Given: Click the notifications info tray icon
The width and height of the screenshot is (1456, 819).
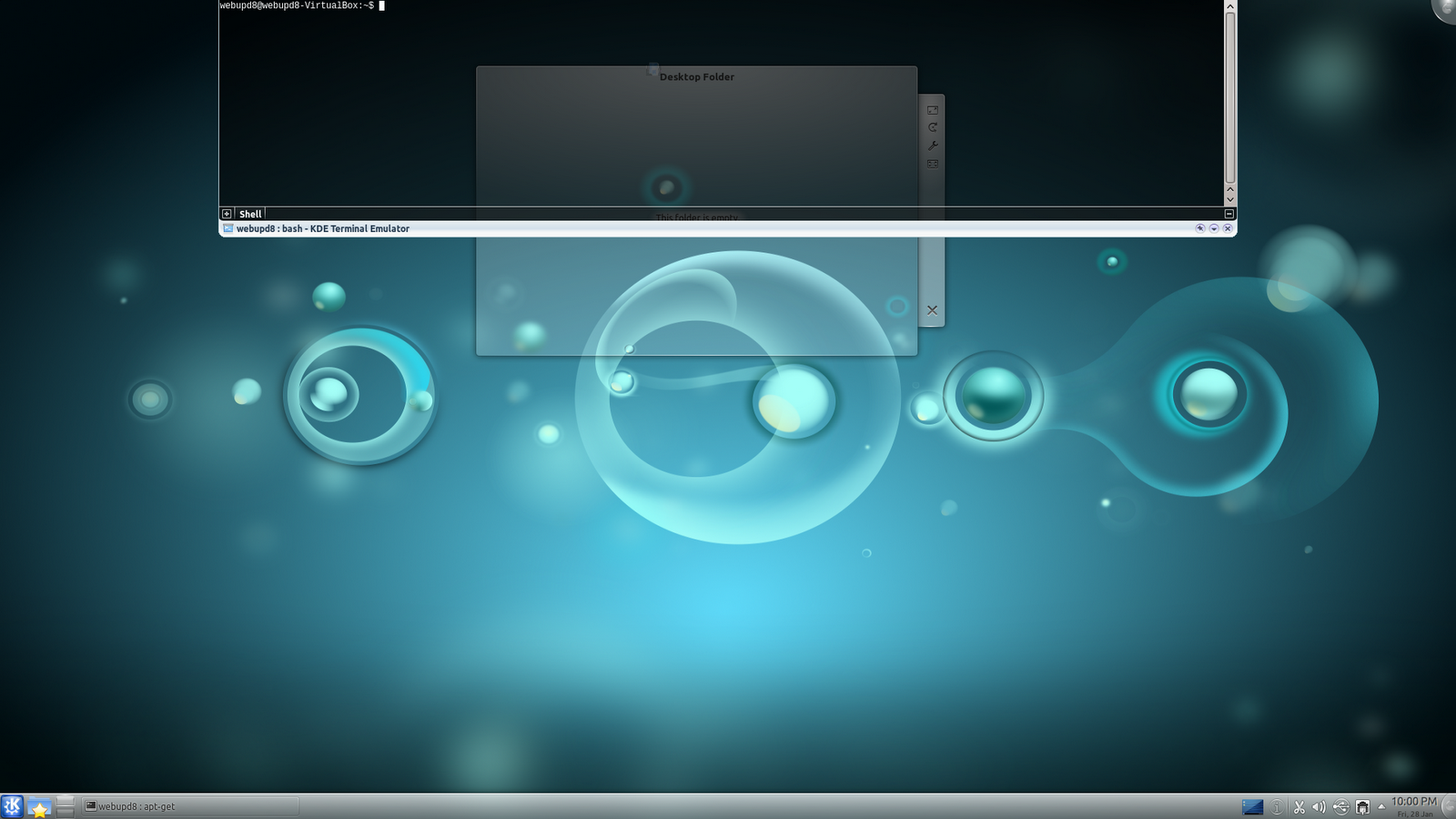Looking at the screenshot, I should pyautogui.click(x=1277, y=807).
